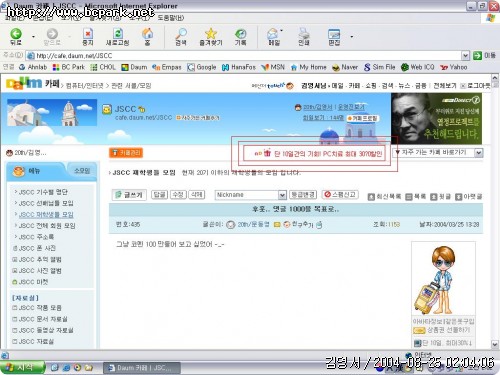Open the BC Park links shortcut

click(x=69, y=67)
